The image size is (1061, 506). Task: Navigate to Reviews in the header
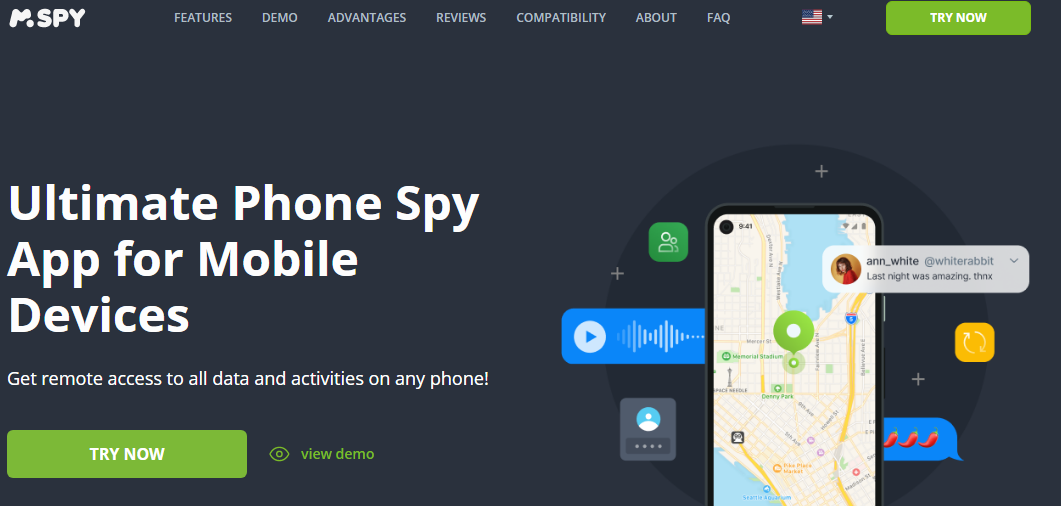[461, 18]
